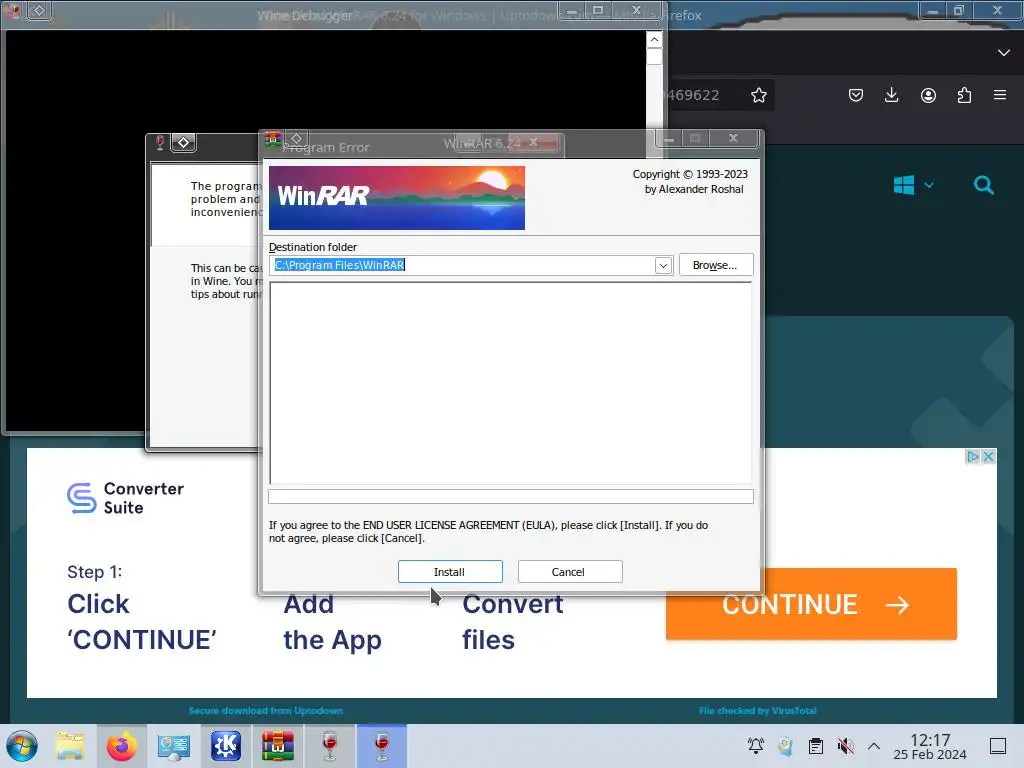Switch to the WinRAR books taskbar icon
The width and height of the screenshot is (1024, 768).
(x=278, y=746)
